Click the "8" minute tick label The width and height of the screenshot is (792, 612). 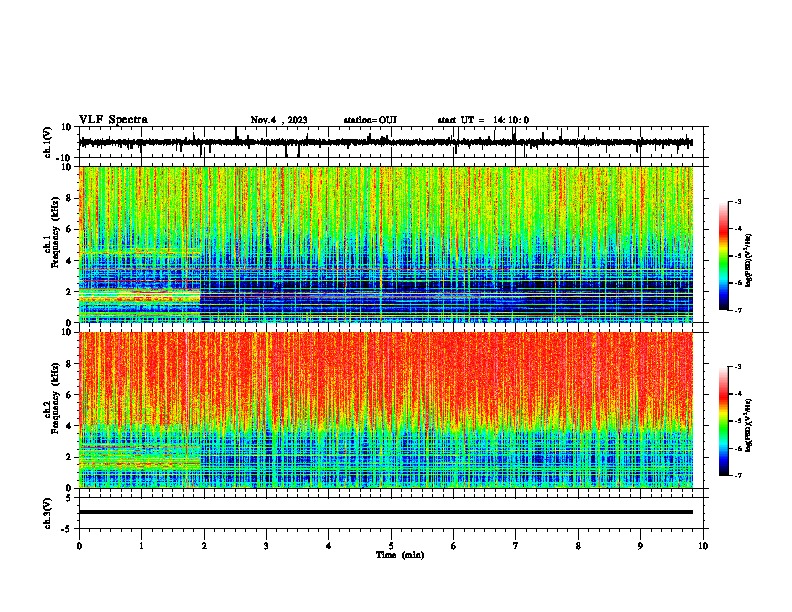[578, 546]
